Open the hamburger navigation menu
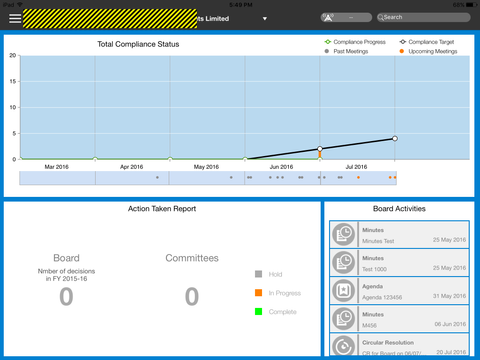The width and height of the screenshot is (480, 360). click(x=15, y=18)
